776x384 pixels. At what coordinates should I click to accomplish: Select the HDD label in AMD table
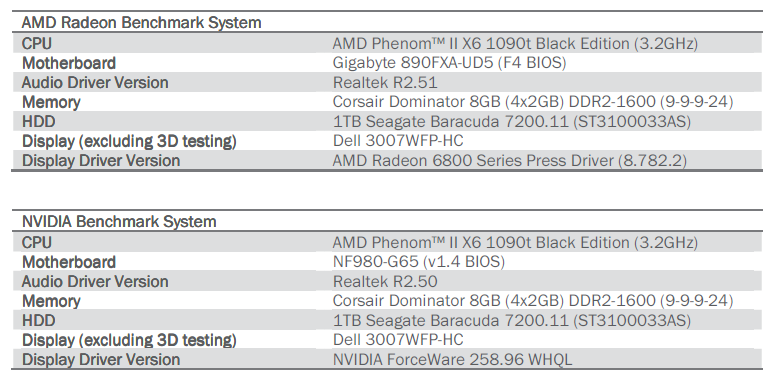pos(39,122)
